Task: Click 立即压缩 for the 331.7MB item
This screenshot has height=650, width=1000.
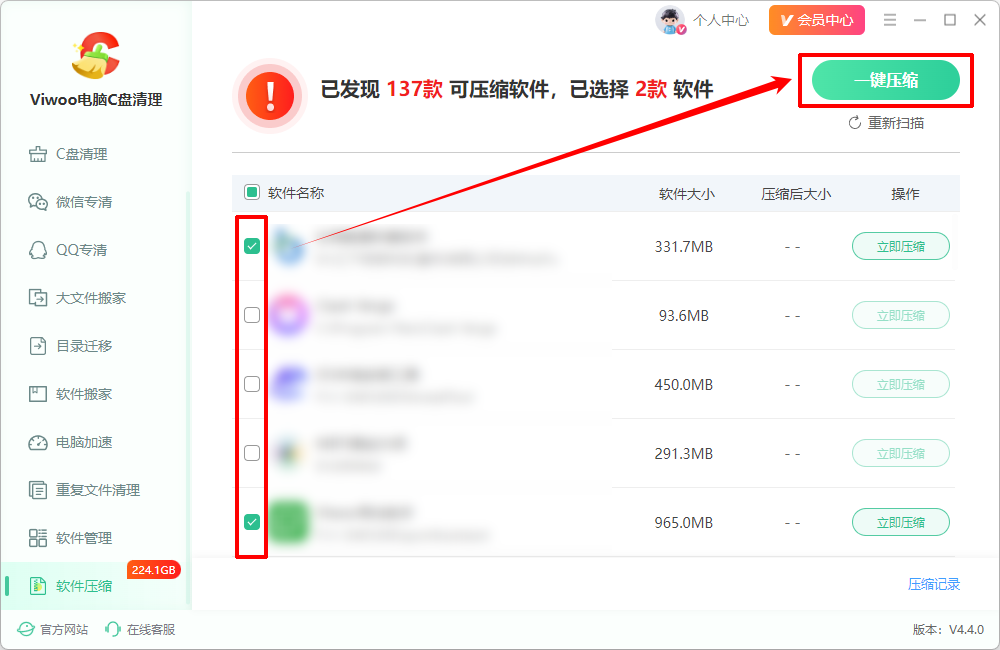Action: point(901,246)
